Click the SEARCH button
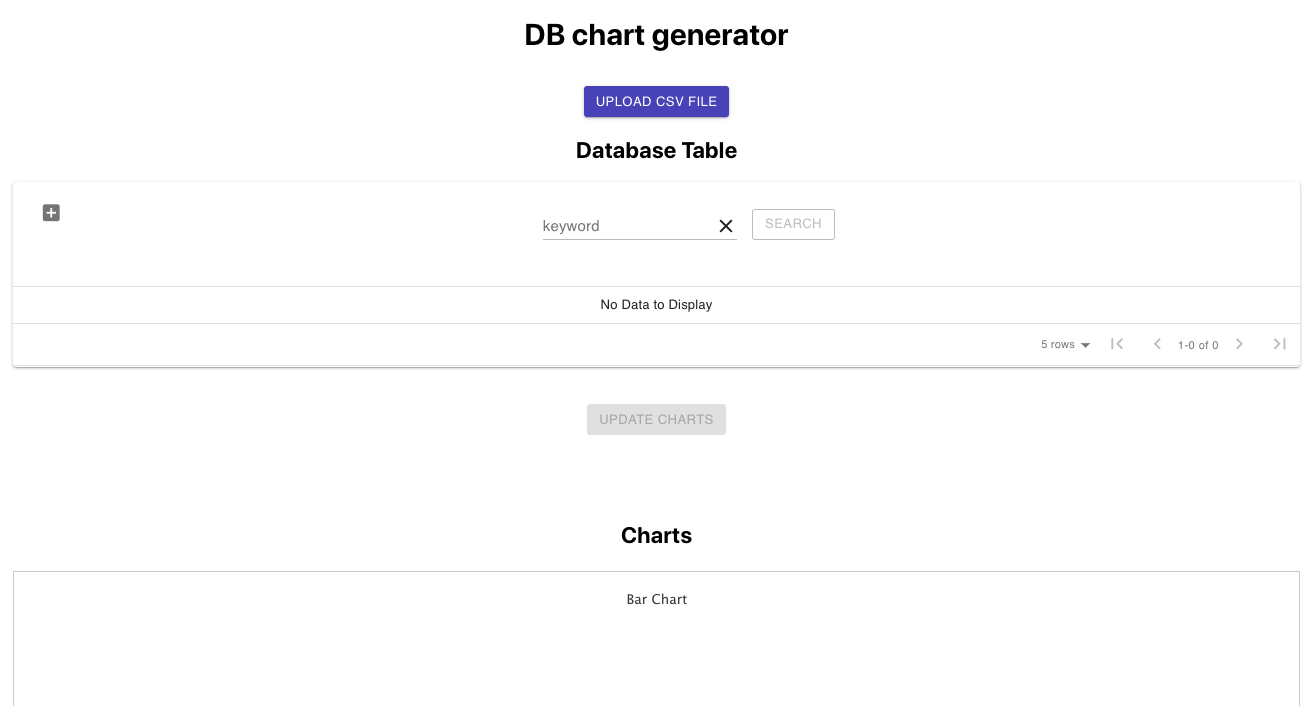Image resolution: width=1313 pixels, height=706 pixels. (793, 224)
